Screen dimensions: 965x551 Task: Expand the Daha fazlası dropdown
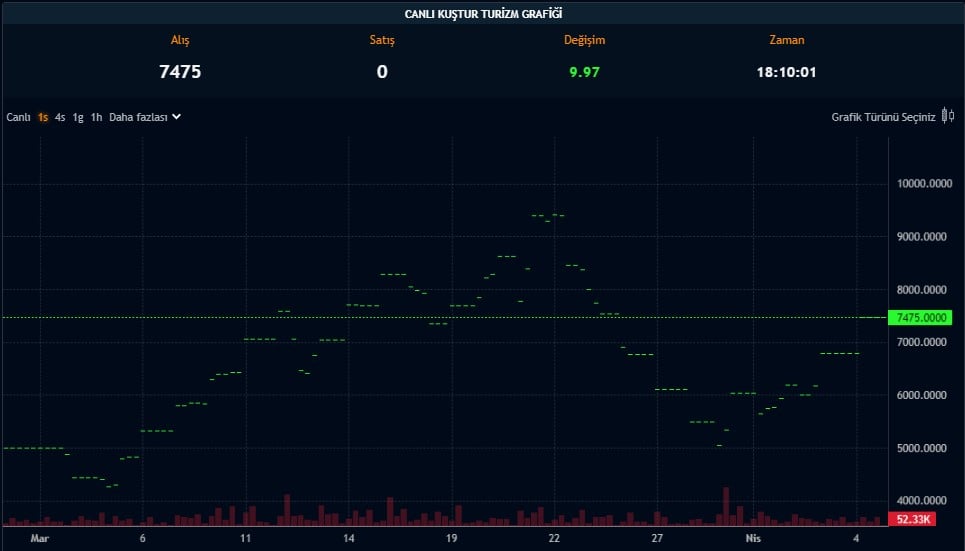[145, 117]
